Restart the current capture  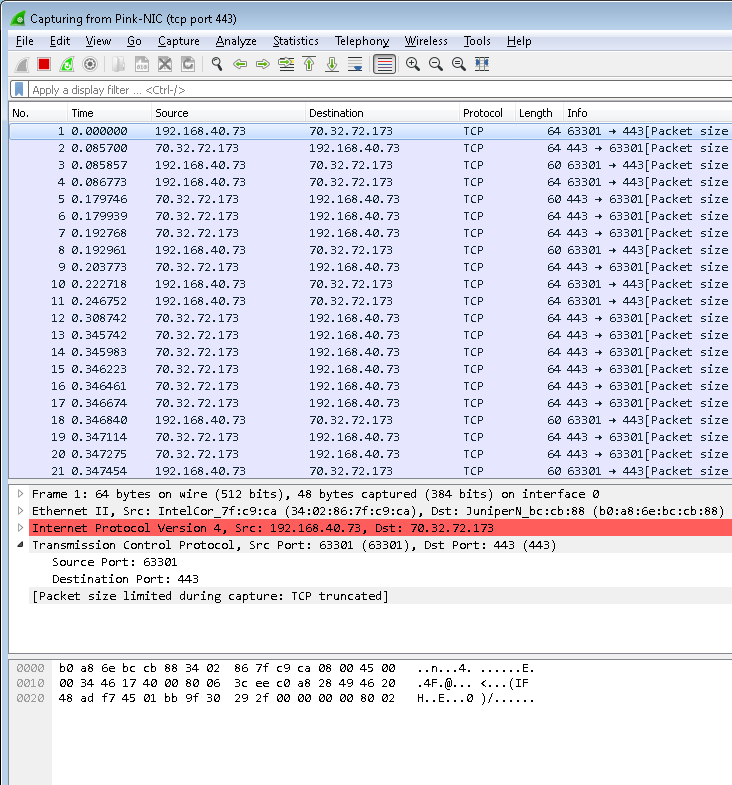(67, 64)
